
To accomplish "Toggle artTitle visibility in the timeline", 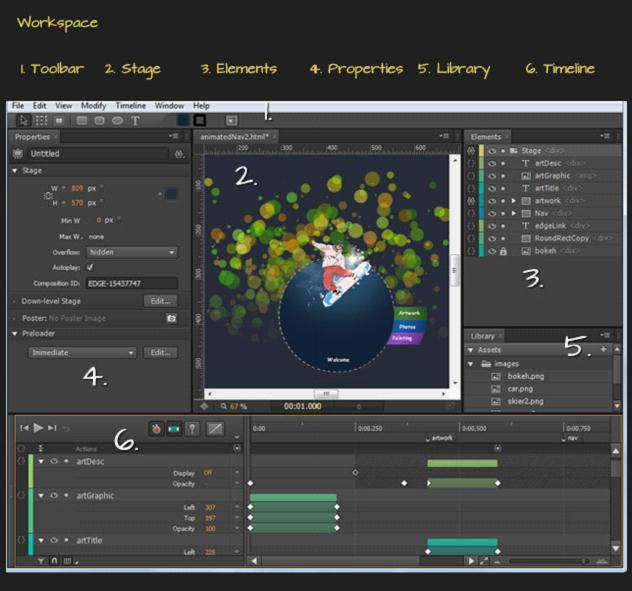I will [54, 540].
